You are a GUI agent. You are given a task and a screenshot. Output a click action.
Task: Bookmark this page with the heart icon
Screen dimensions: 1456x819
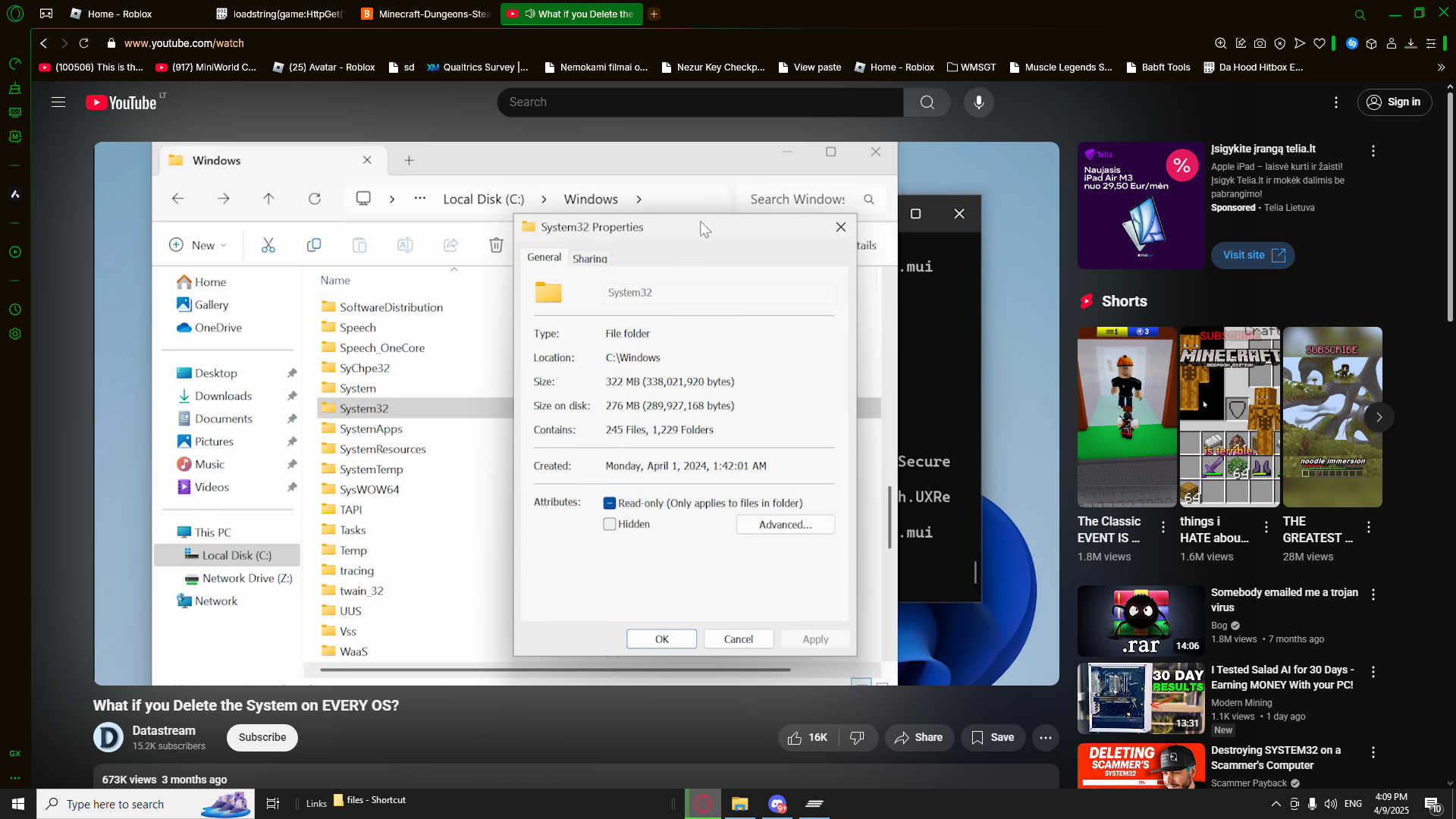coord(1319,43)
